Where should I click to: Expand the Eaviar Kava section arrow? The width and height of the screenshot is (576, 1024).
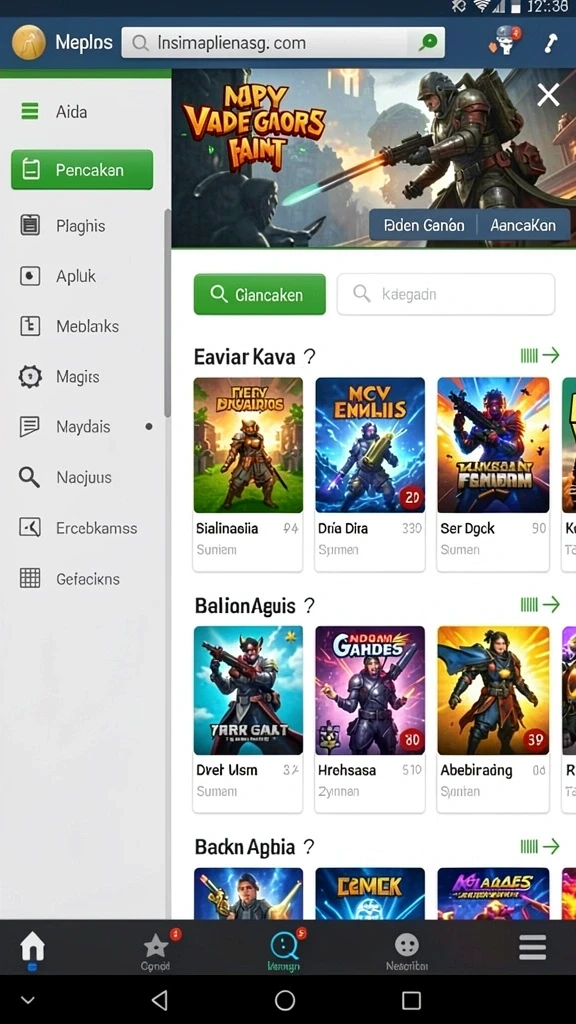click(x=540, y=355)
